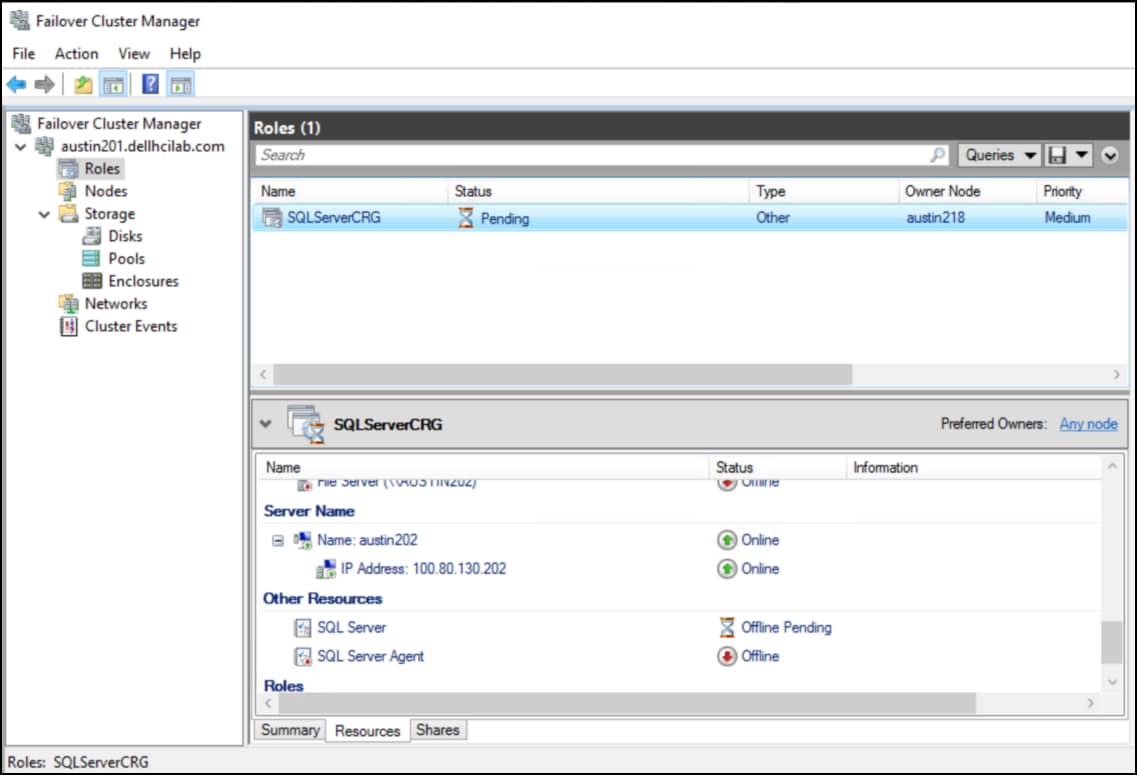
Task: Select Storage in the navigation tree
Action: 109,214
